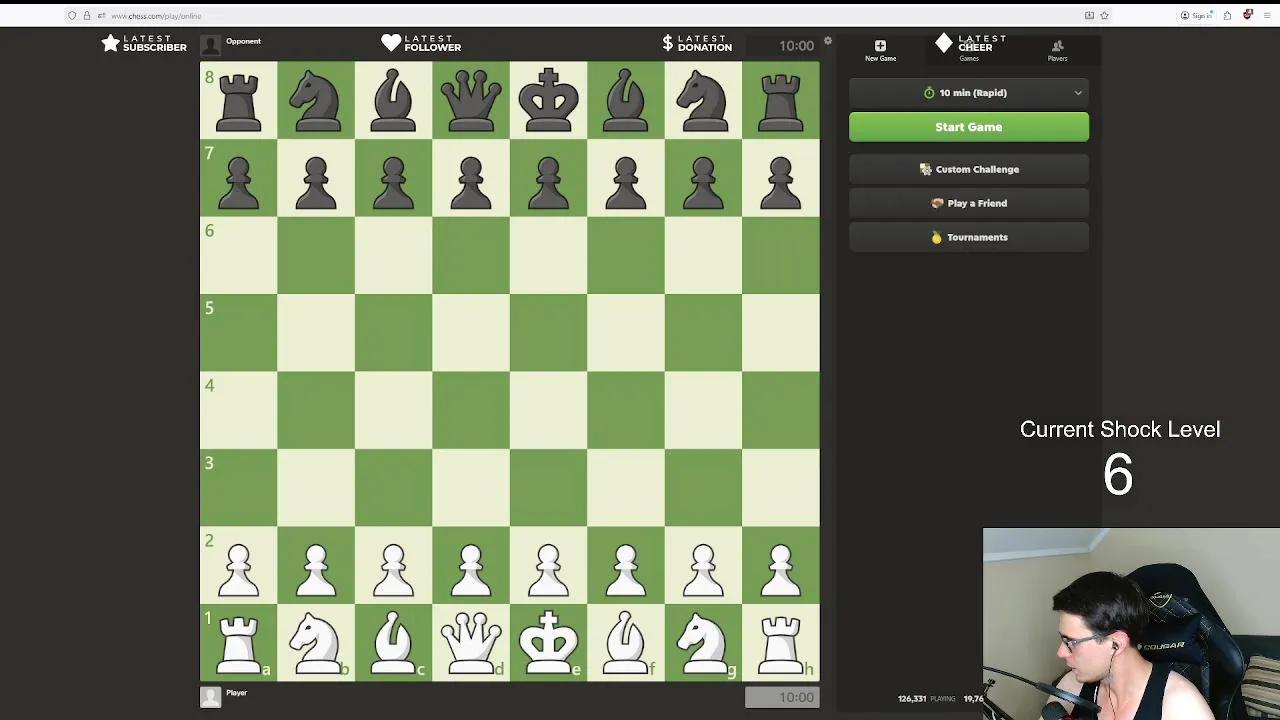Image resolution: width=1280 pixels, height=720 pixels.
Task: Open the red extension icon in toolbar
Action: (1247, 15)
